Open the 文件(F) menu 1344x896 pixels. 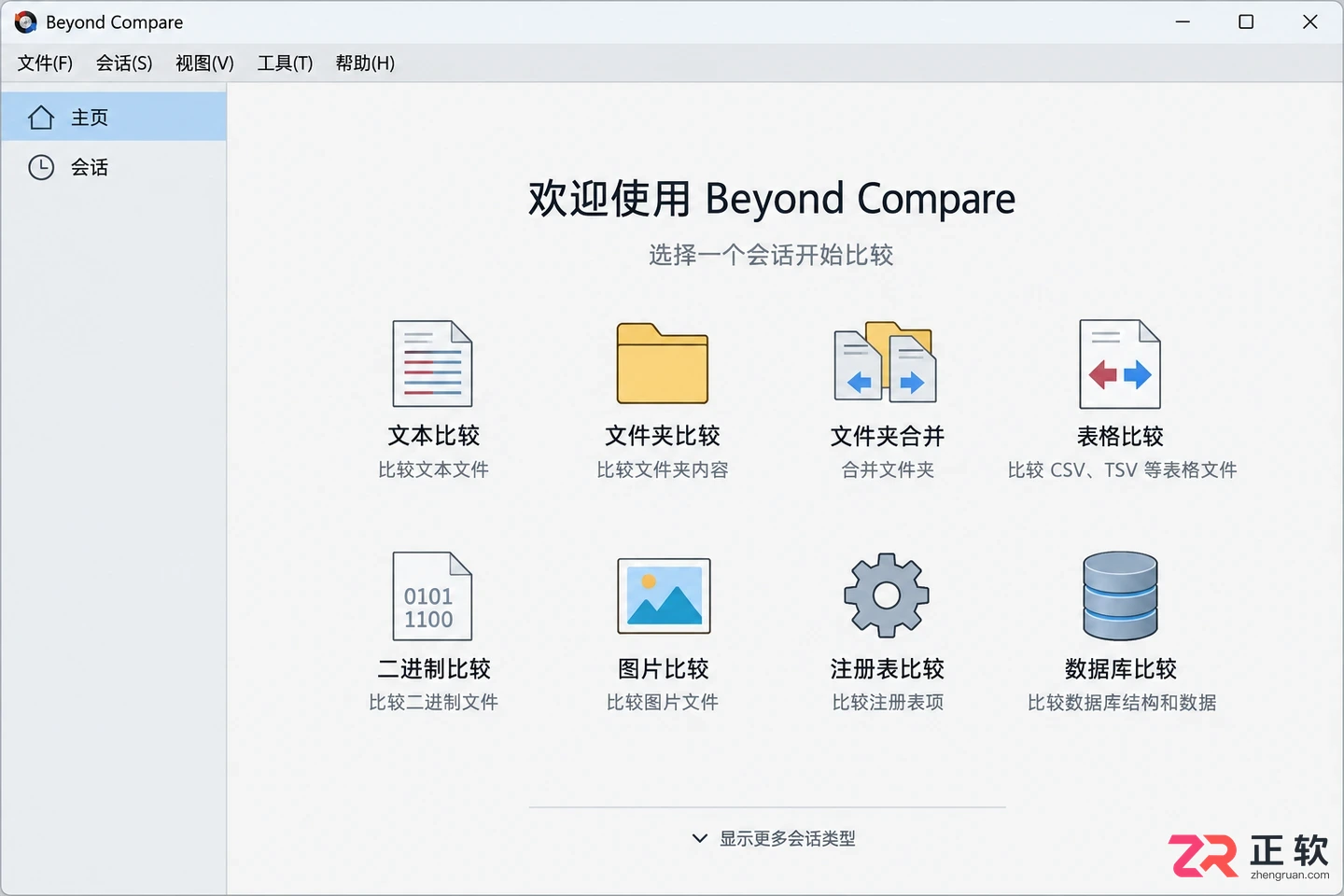point(45,63)
